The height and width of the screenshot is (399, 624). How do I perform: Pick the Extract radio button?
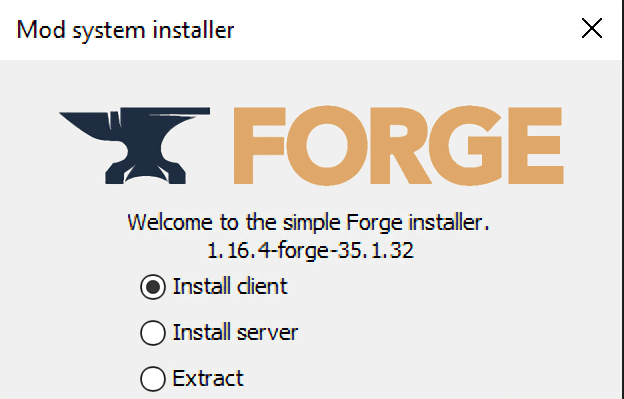coord(153,378)
